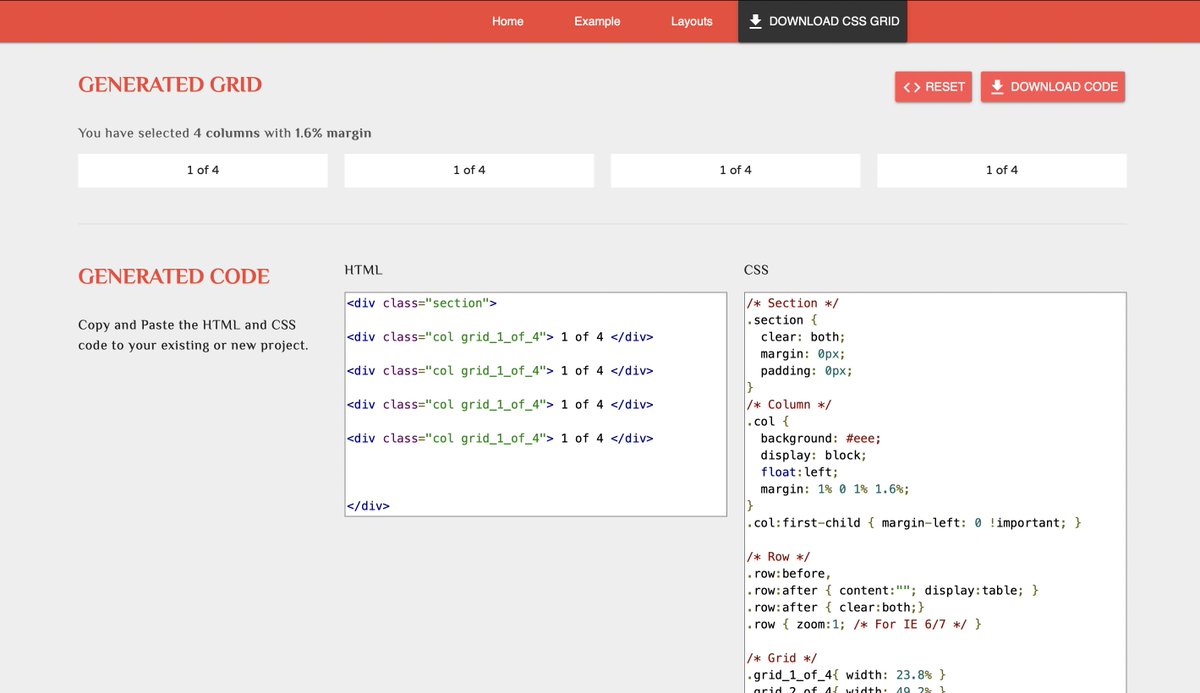1200x693 pixels.
Task: Open the Home page
Action: (x=508, y=21)
